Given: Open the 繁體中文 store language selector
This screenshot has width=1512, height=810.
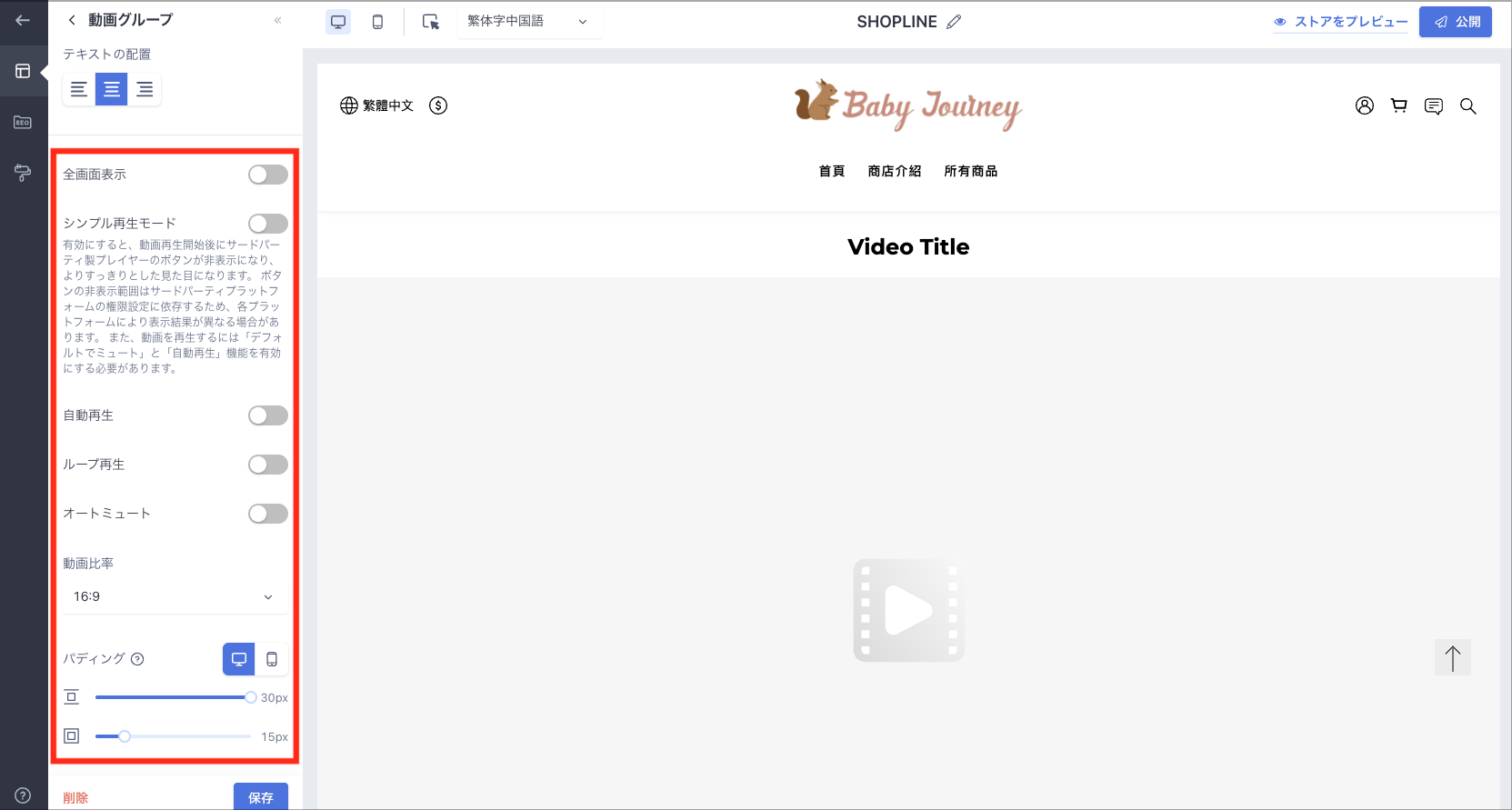Looking at the screenshot, I should pyautogui.click(x=376, y=105).
